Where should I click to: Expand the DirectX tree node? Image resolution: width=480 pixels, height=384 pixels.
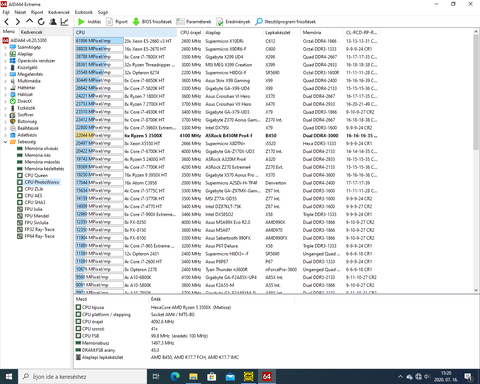coord(5,101)
